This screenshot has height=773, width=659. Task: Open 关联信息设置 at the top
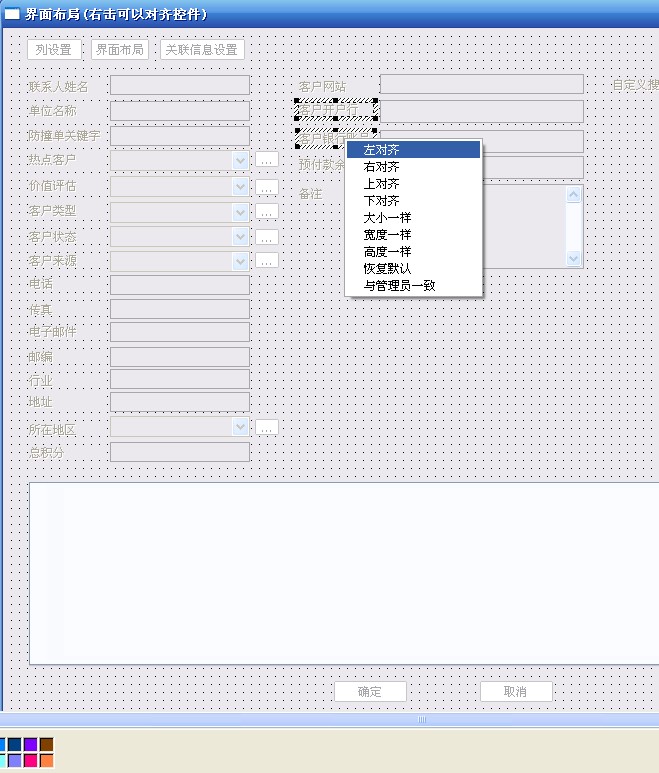pyautogui.click(x=202, y=50)
